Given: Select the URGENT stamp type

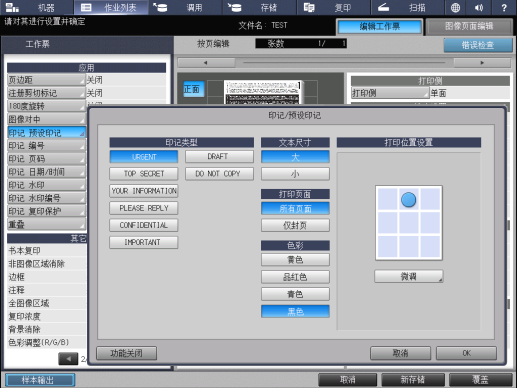Looking at the screenshot, I should pos(144,157).
